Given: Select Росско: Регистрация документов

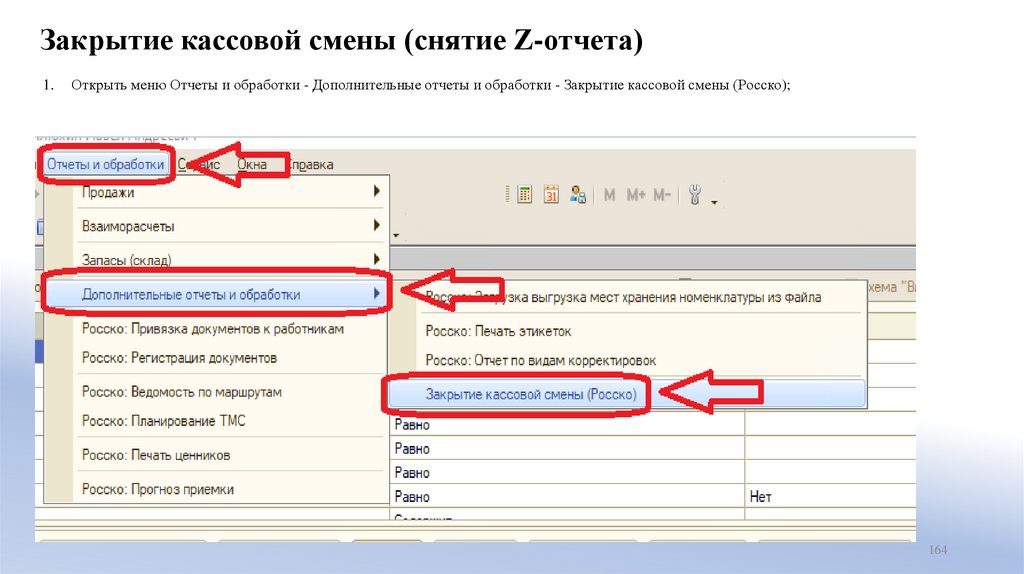Looking at the screenshot, I should point(216,358).
